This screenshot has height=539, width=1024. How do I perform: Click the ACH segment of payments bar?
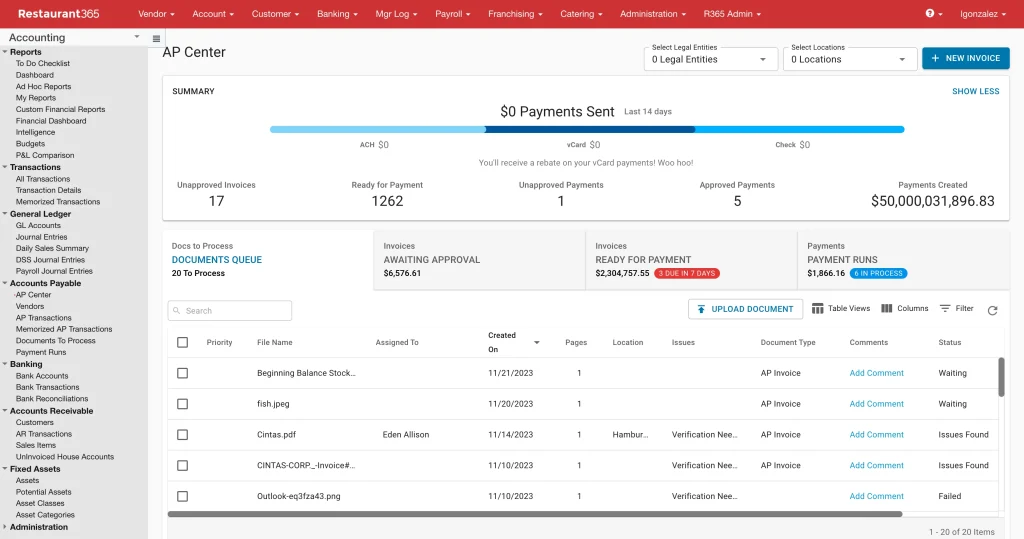click(377, 130)
